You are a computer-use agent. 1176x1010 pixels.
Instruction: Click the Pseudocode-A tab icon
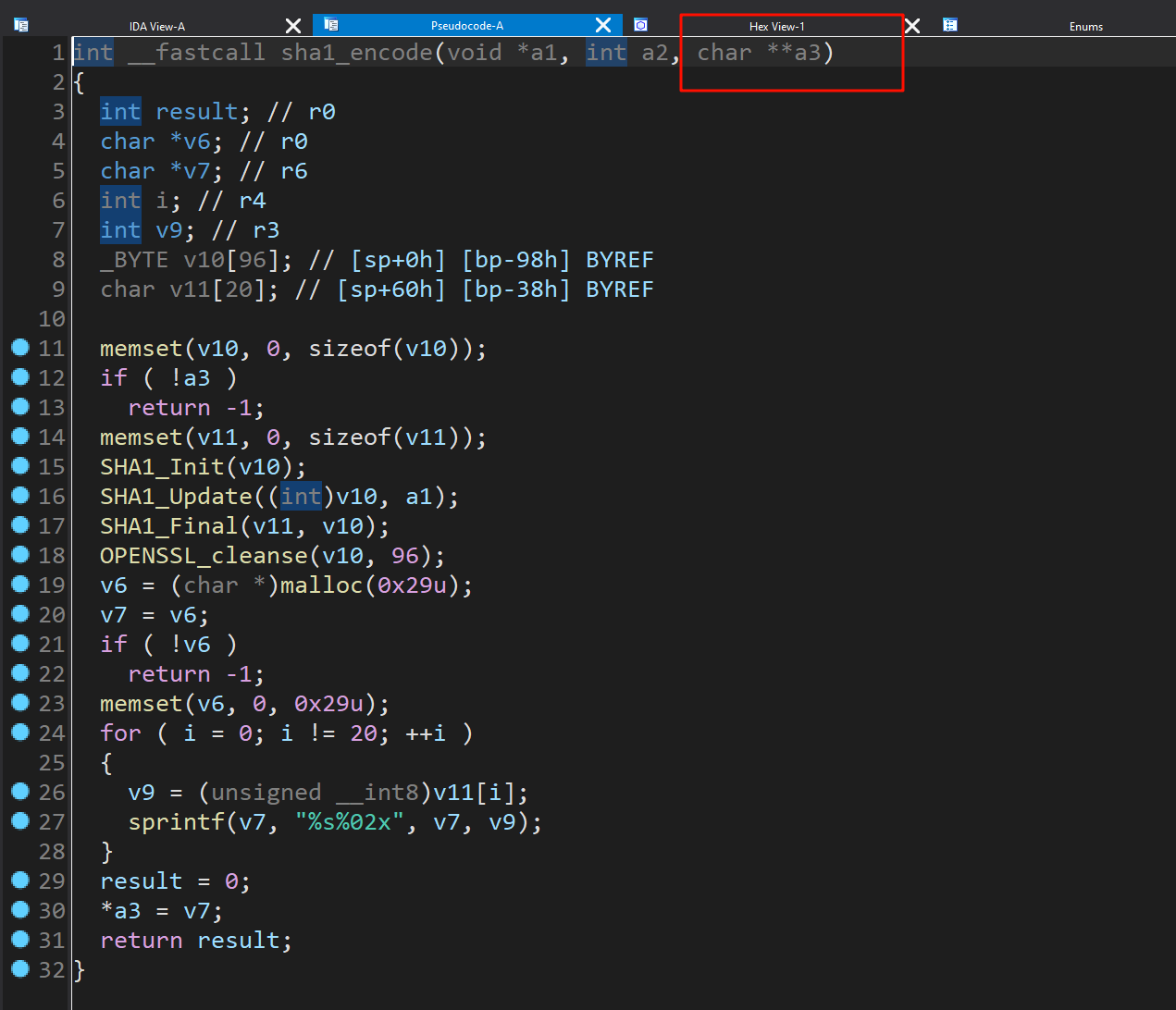[x=331, y=25]
